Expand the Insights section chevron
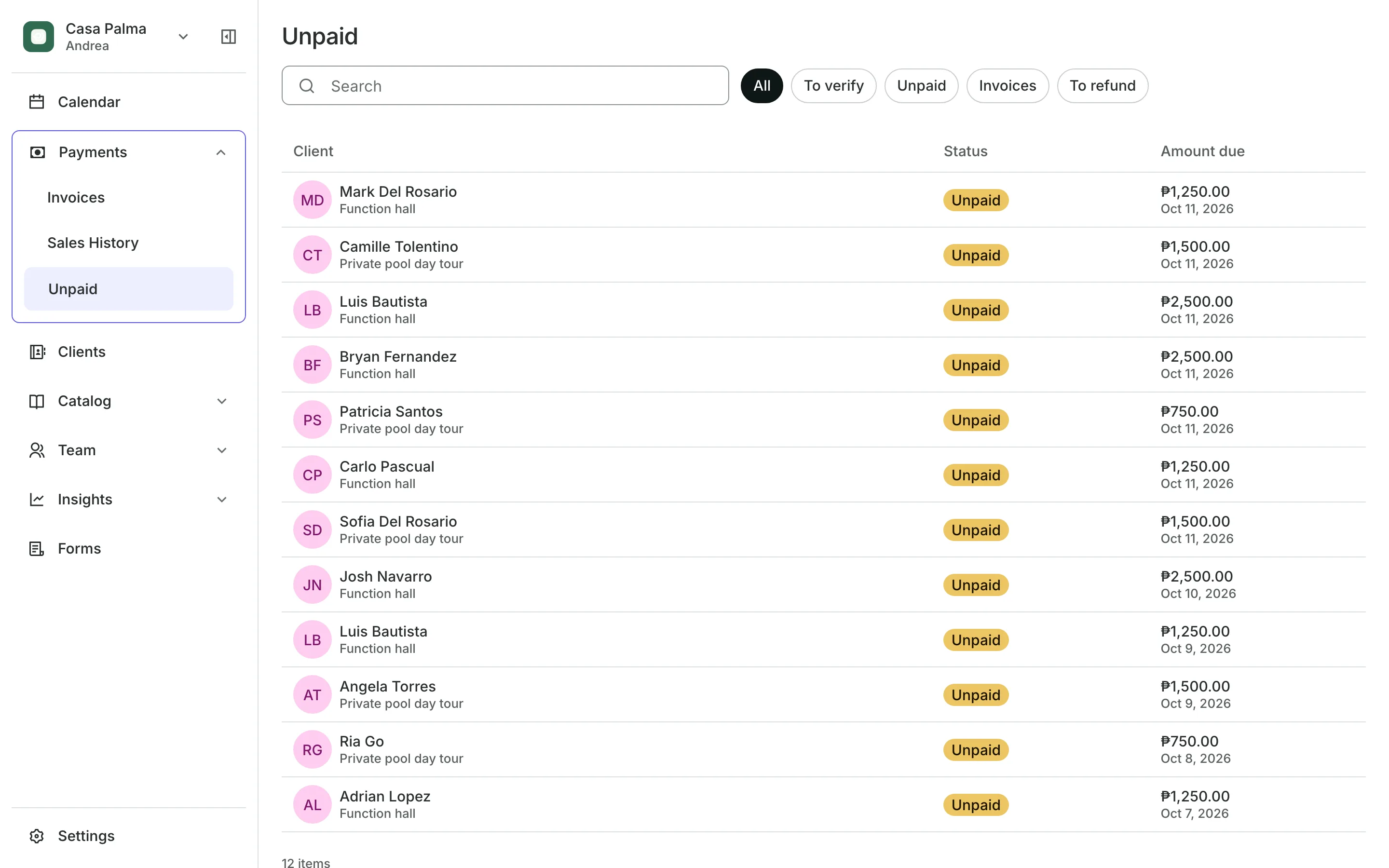This screenshot has height=868, width=1389. [x=222, y=500]
